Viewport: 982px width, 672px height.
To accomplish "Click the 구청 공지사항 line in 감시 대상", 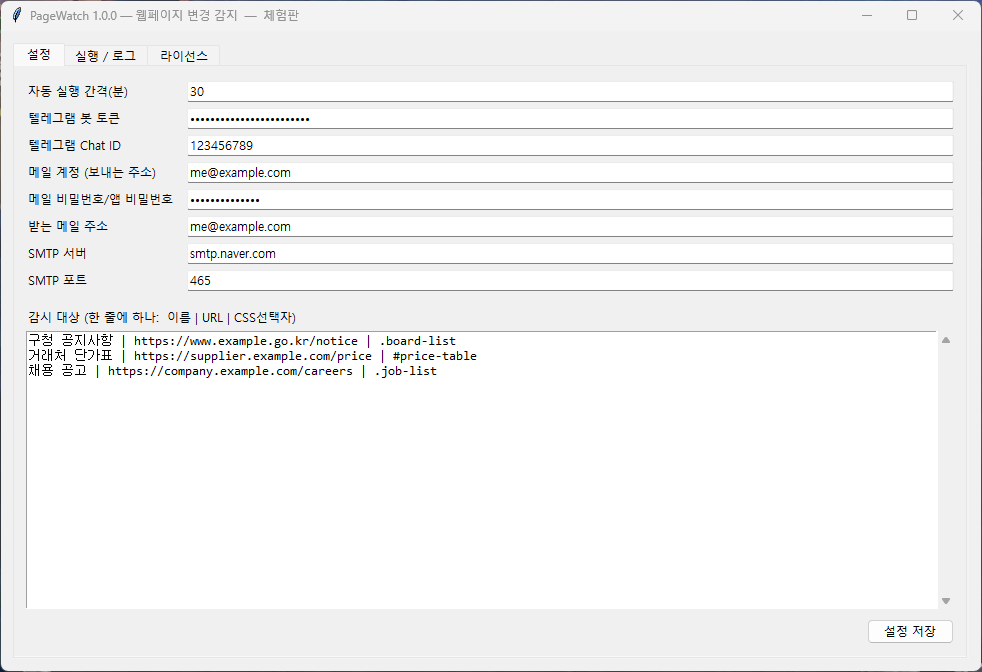I will (242, 341).
